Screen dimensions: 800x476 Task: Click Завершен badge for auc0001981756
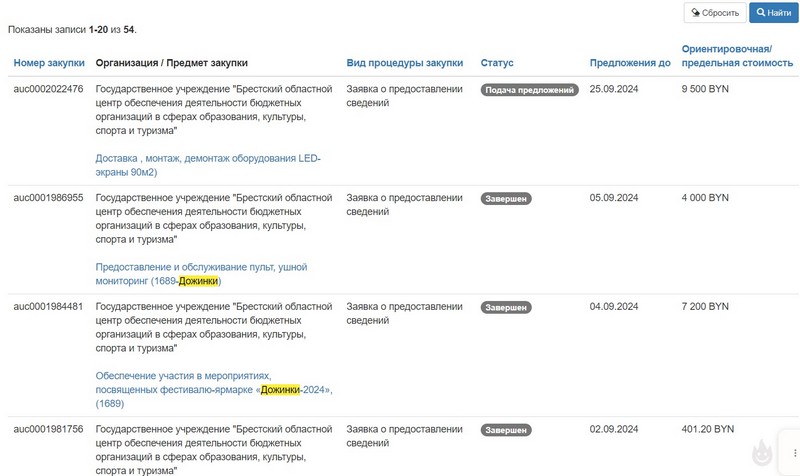pyautogui.click(x=506, y=430)
